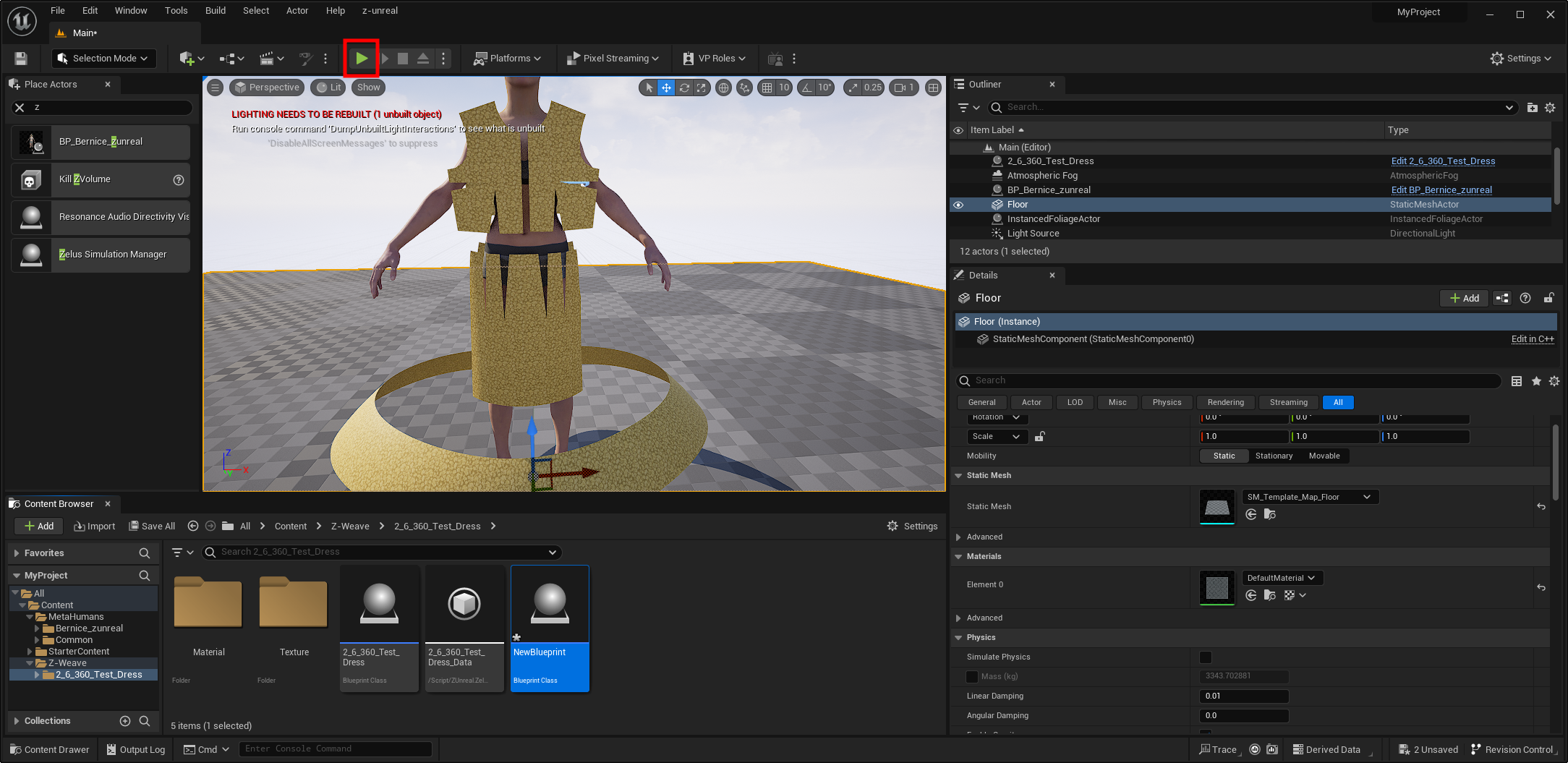
Task: Open Outliner settings gear
Action: coord(1550,107)
